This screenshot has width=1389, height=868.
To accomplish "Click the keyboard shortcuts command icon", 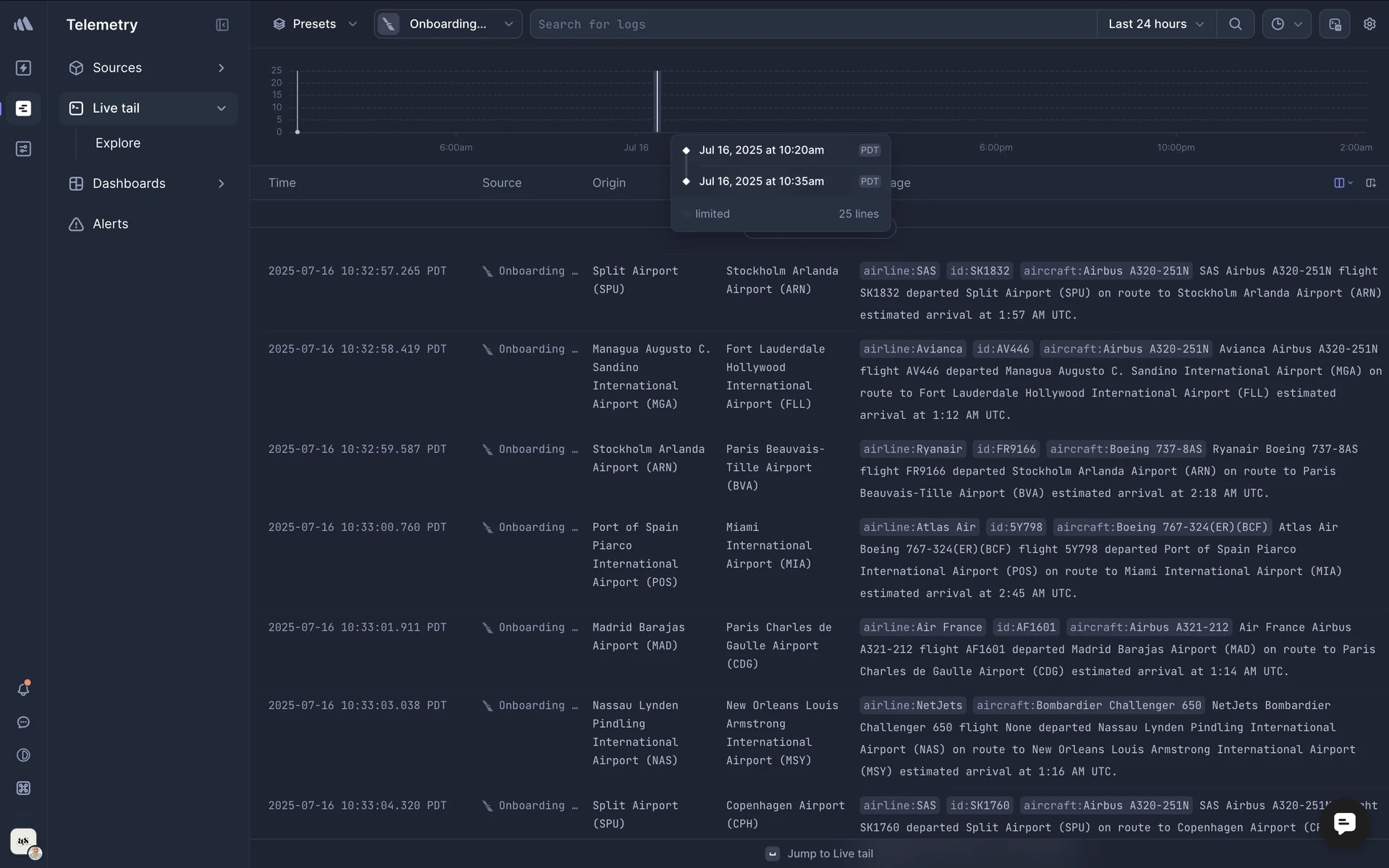I will pyautogui.click(x=23, y=788).
